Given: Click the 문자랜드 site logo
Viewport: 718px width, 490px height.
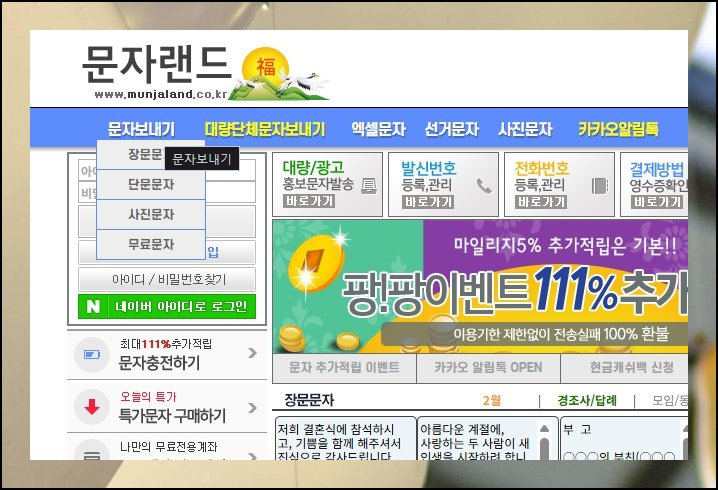Looking at the screenshot, I should point(205,71).
